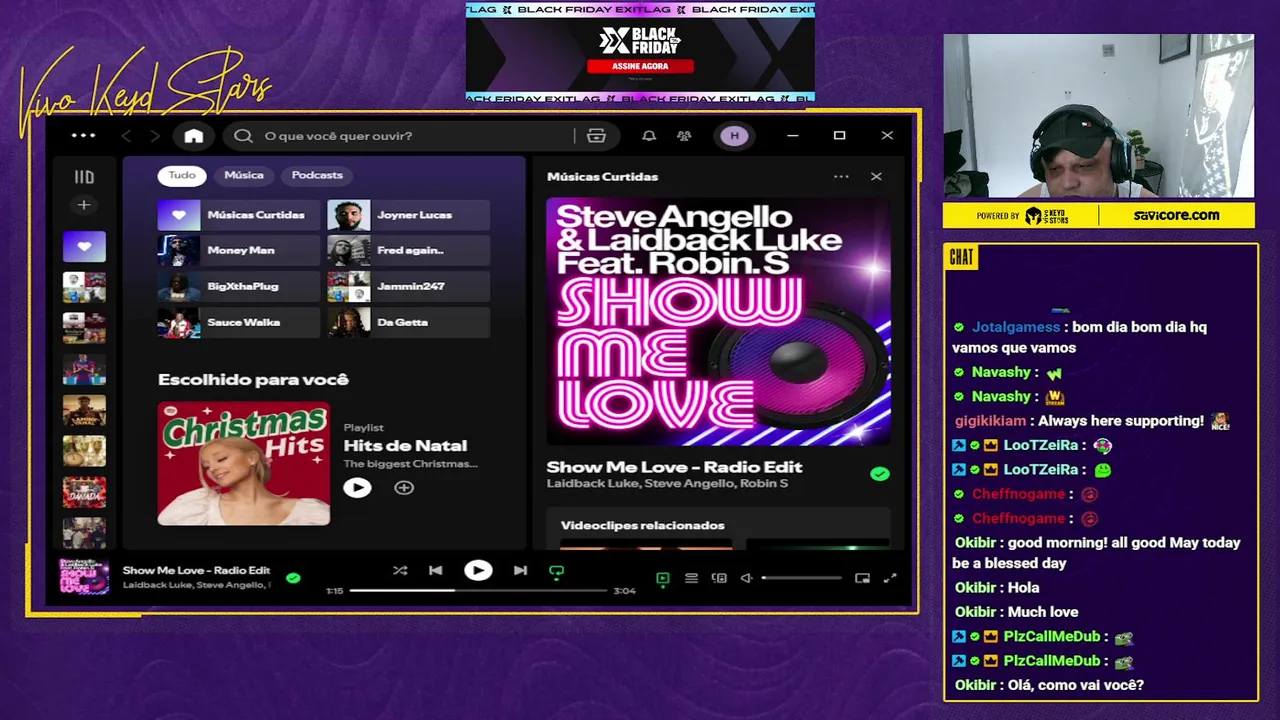Click the Okibir 'Much love' chat message
Screen dimensions: 1280x720
tap(1016, 612)
